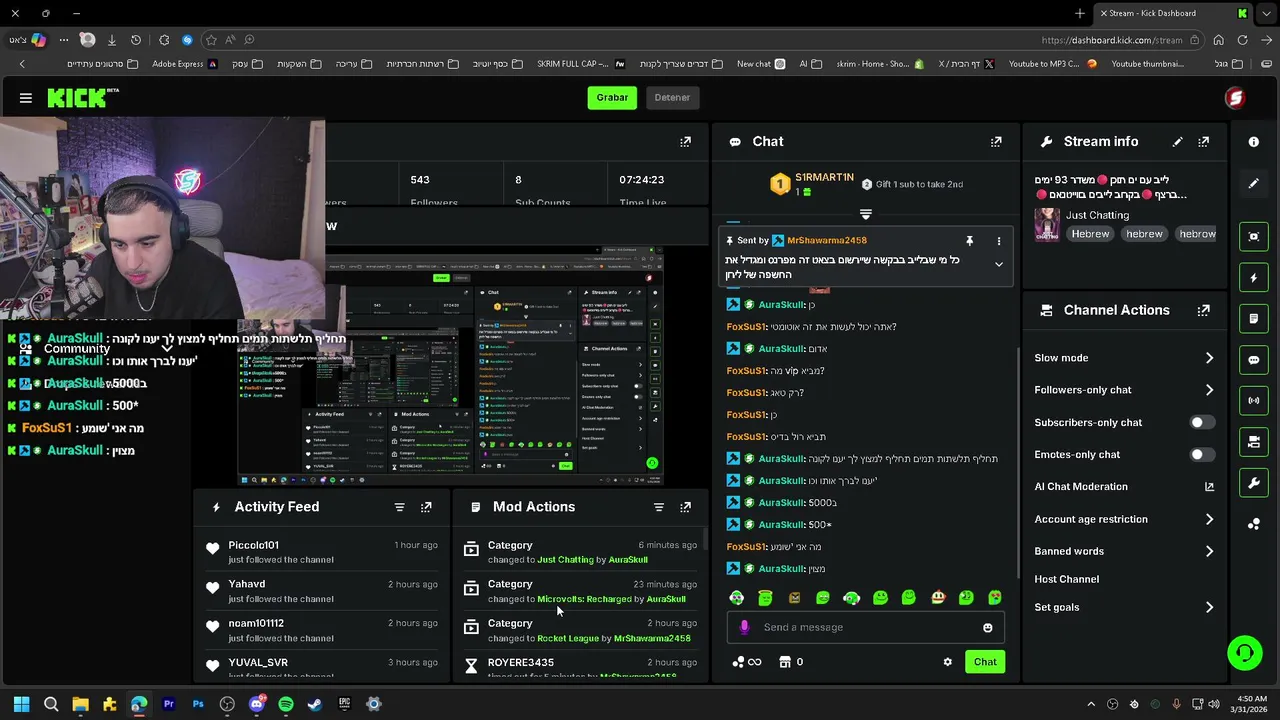The image size is (1280, 720).
Task: Click the lightning bolt sidebar icon
Action: [x=1253, y=277]
